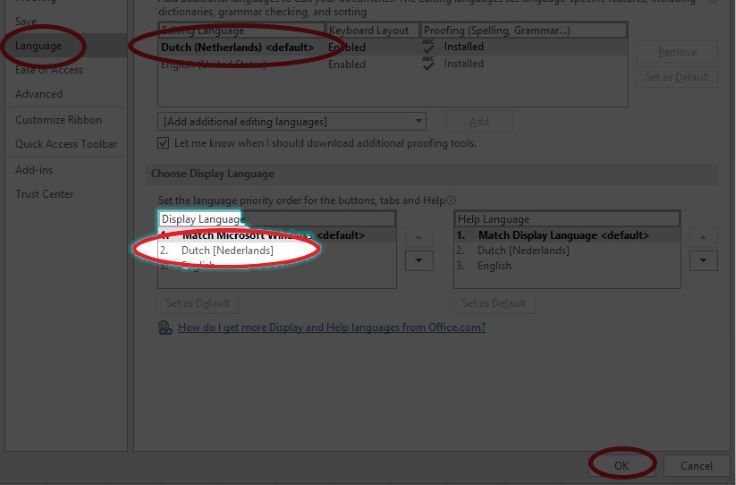The height and width of the screenshot is (485, 736).
Task: Go to Trust Center section
Action: point(44,194)
